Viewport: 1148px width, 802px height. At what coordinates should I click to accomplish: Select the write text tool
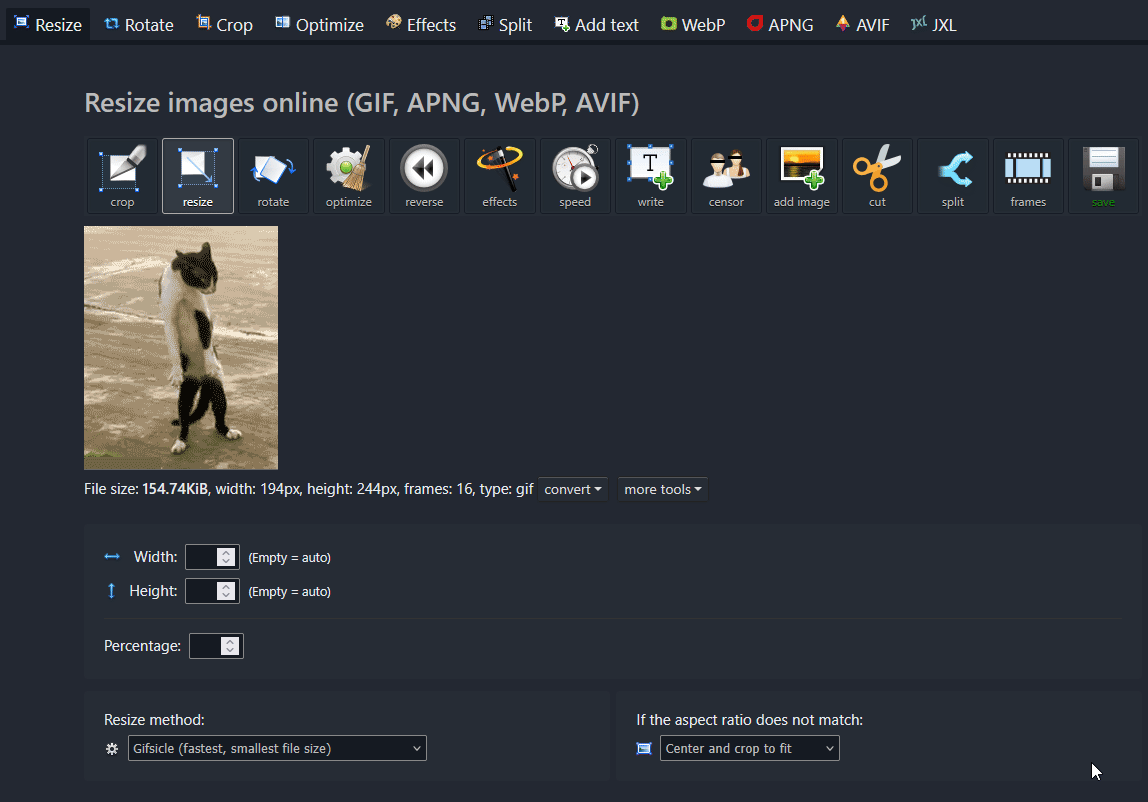[651, 176]
